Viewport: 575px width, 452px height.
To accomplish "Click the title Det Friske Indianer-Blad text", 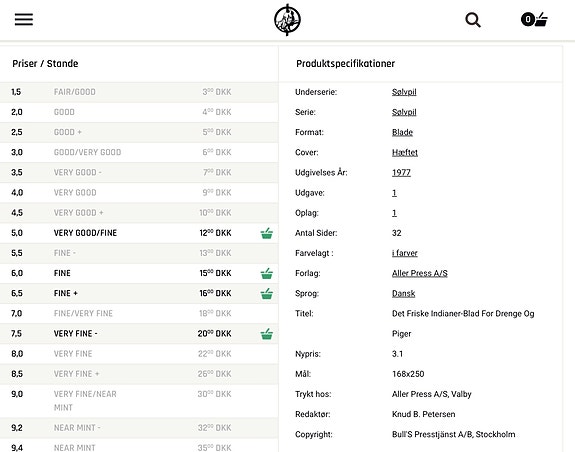I will pos(463,324).
